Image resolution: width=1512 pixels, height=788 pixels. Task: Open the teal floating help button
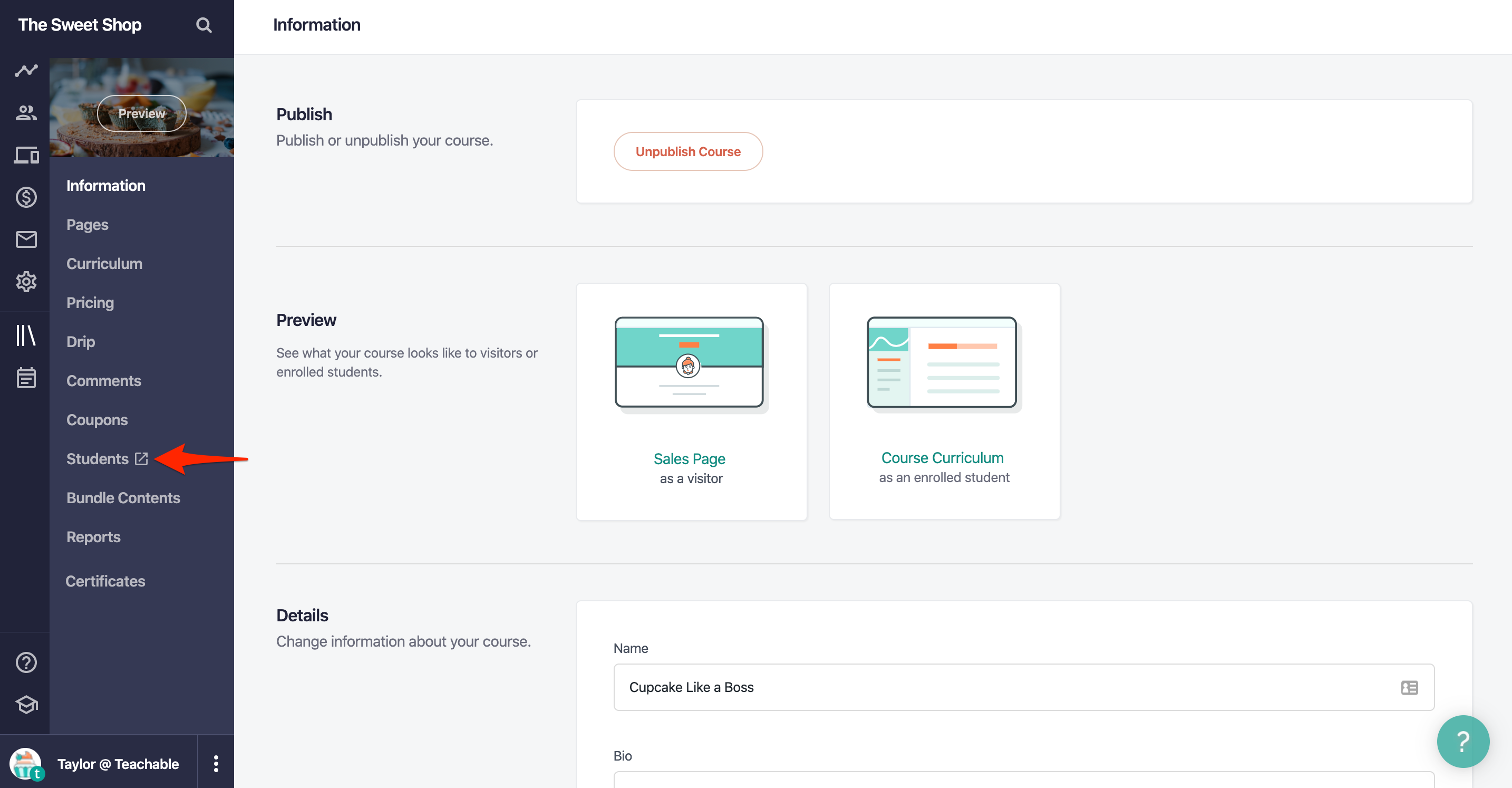click(1462, 741)
